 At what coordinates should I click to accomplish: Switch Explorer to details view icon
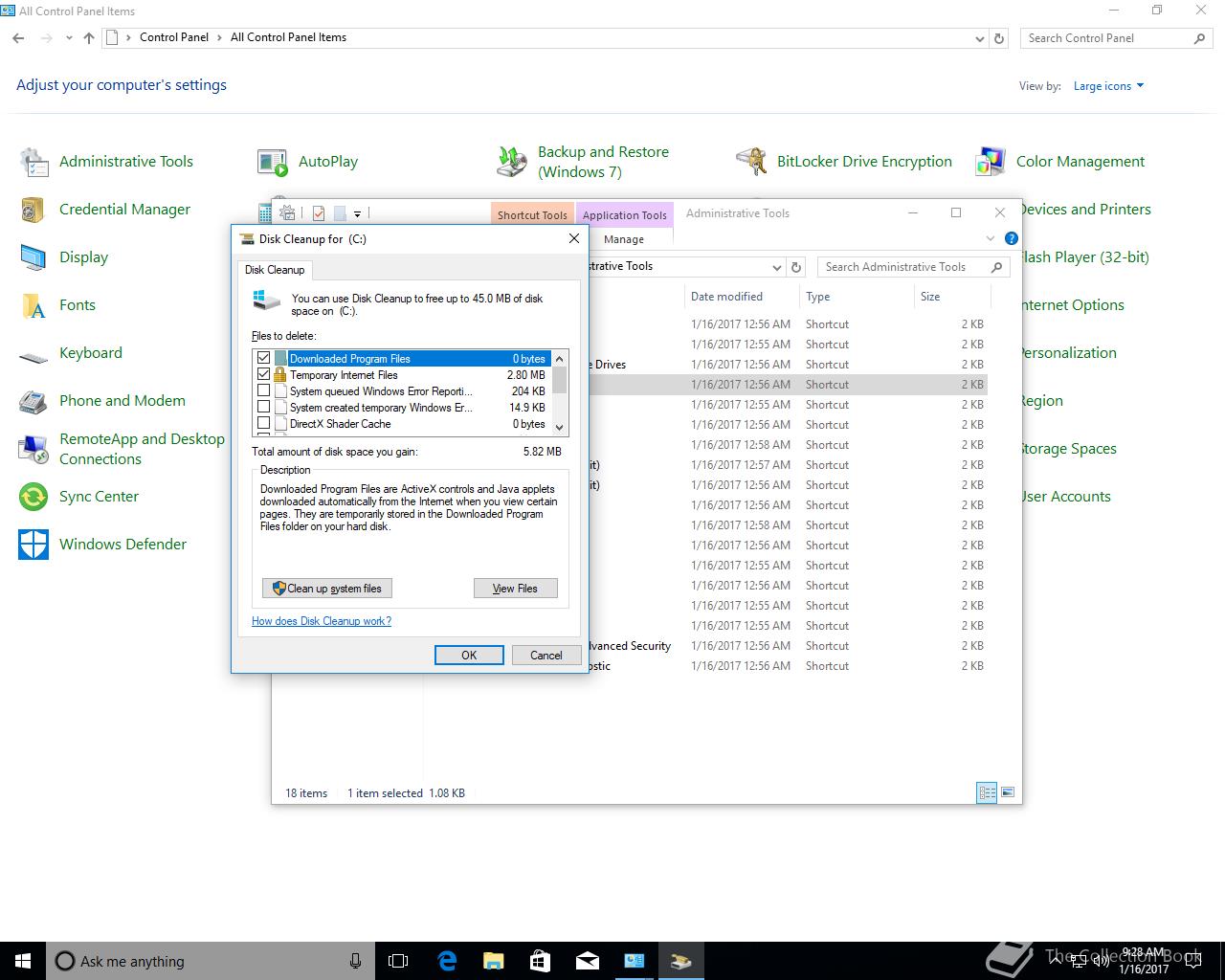pyautogui.click(x=987, y=792)
